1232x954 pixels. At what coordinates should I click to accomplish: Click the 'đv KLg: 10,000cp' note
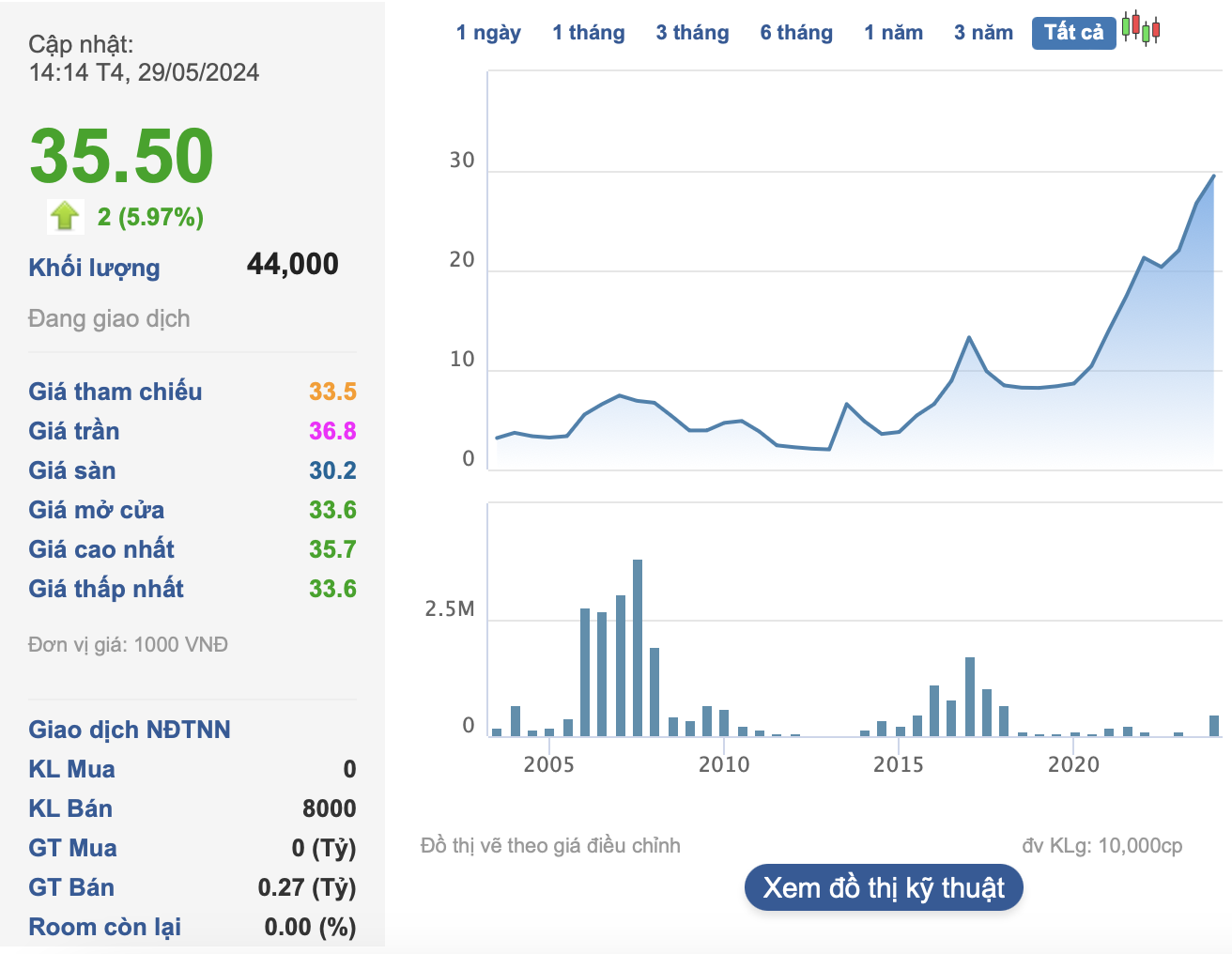tap(1102, 846)
